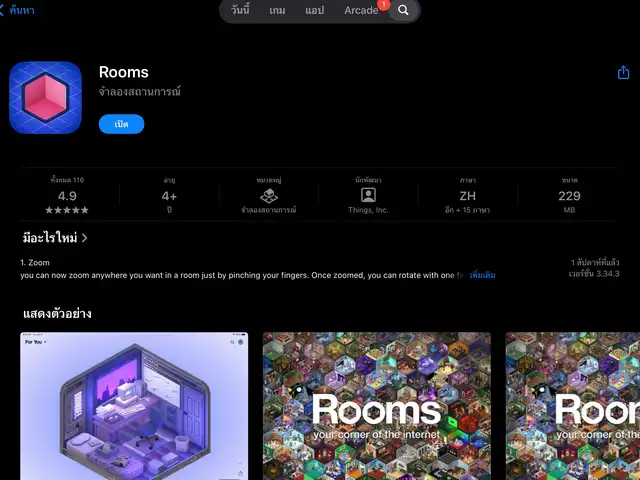Select the Arcade tab
Viewport: 640px width, 480px height.
point(361,10)
